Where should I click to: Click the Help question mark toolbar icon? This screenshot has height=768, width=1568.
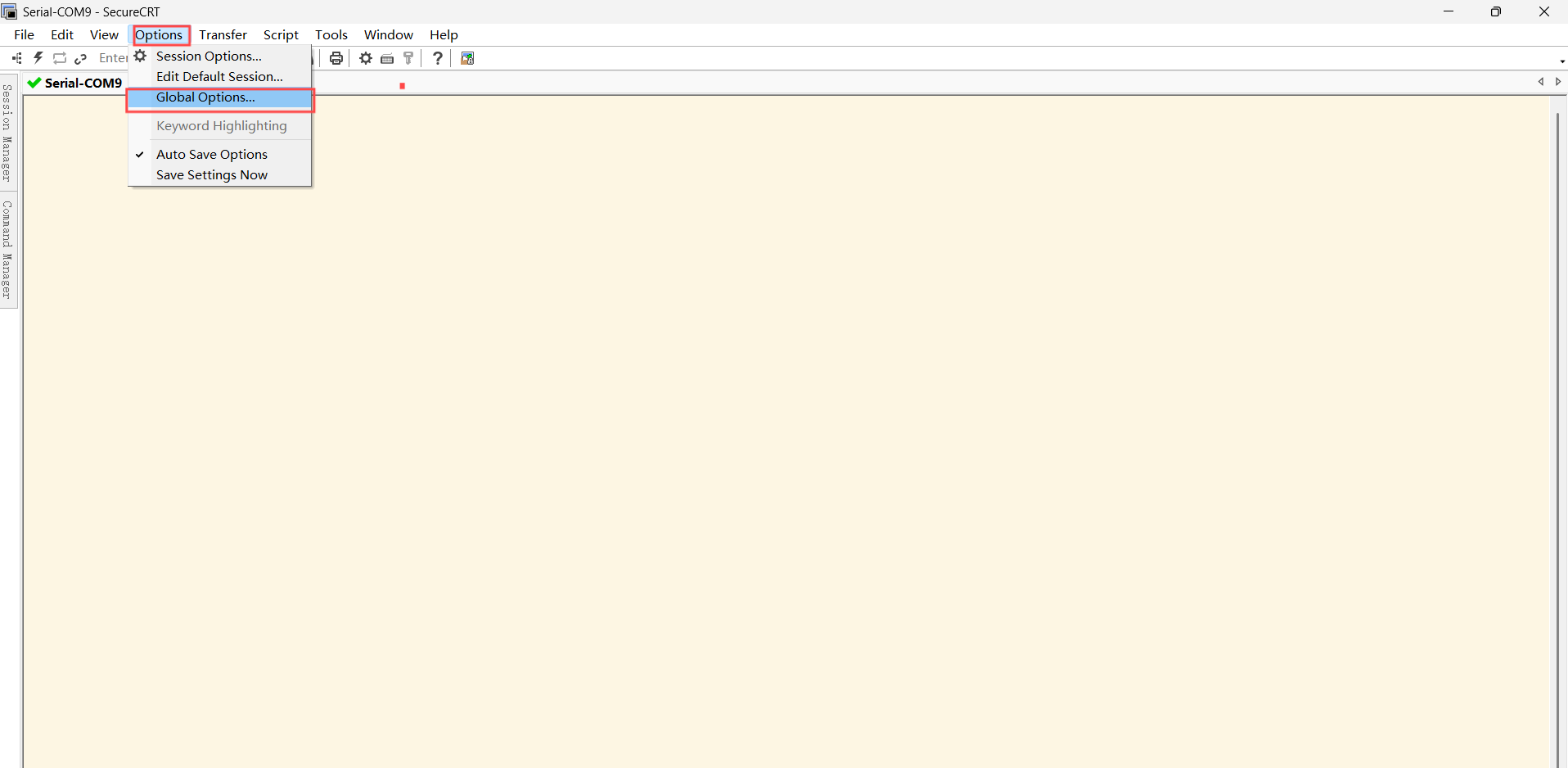pos(438,57)
